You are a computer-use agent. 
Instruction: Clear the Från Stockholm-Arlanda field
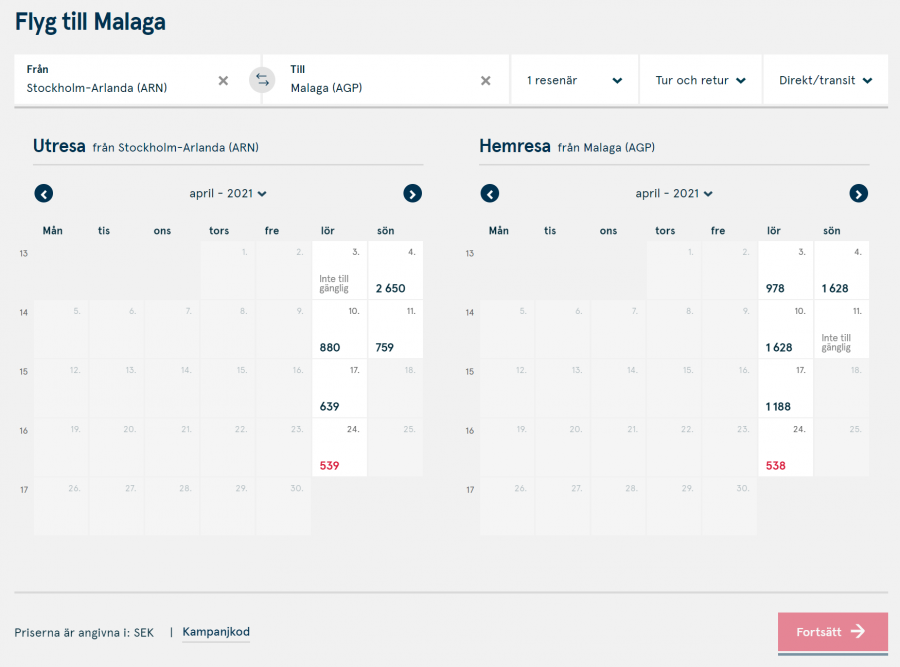[x=223, y=80]
